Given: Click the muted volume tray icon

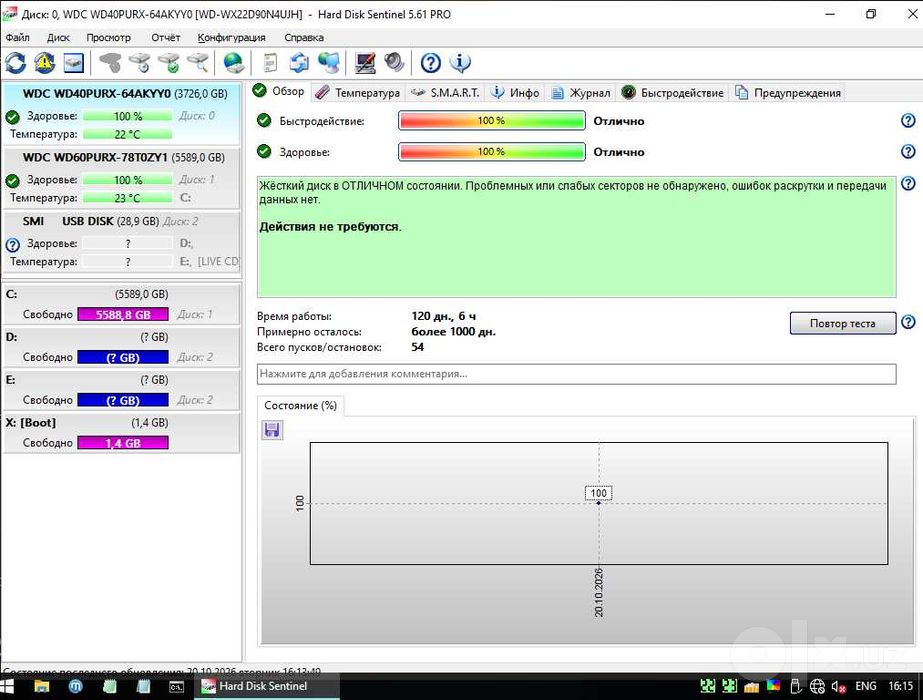Looking at the screenshot, I should coord(838,686).
